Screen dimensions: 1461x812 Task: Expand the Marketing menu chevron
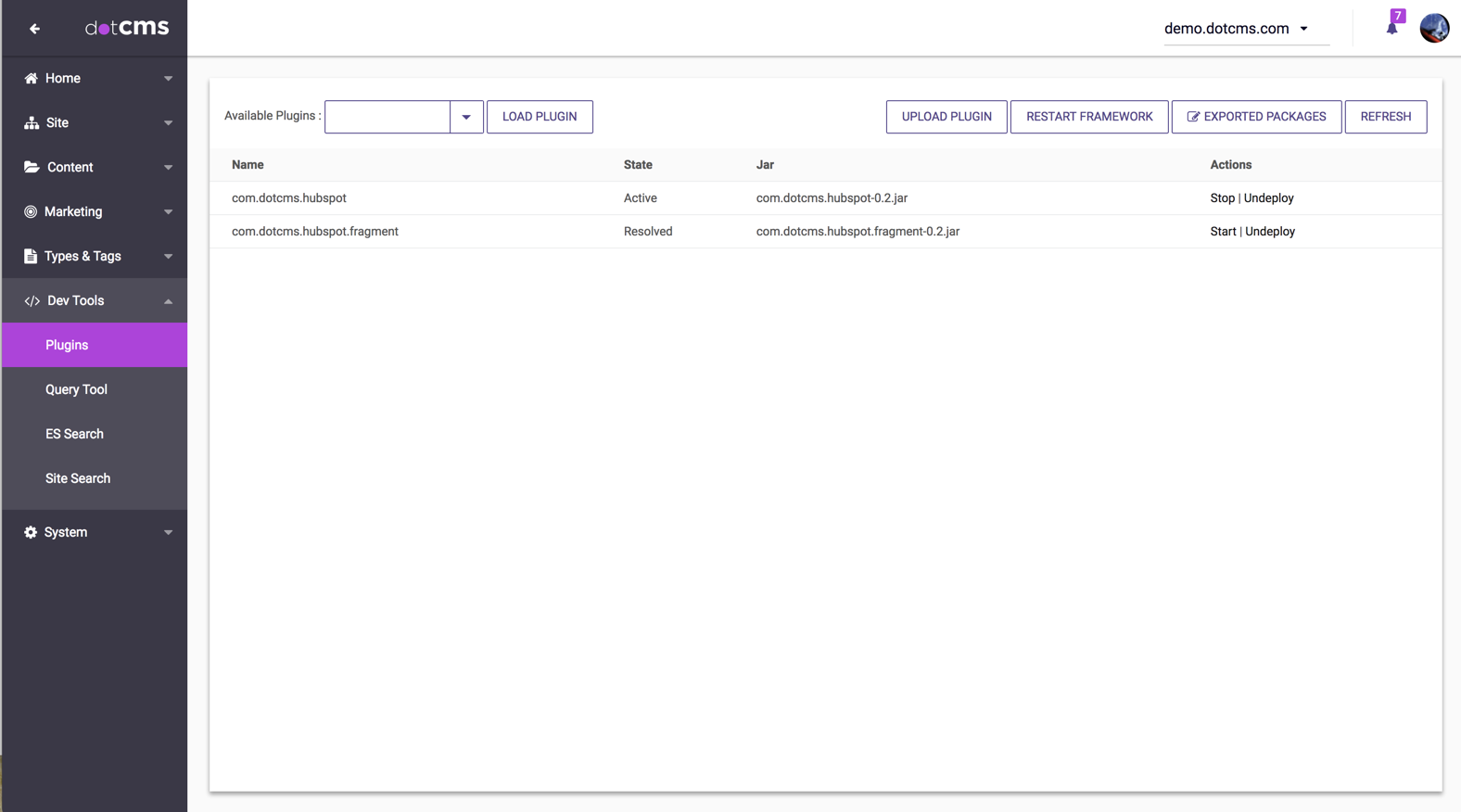point(168,212)
